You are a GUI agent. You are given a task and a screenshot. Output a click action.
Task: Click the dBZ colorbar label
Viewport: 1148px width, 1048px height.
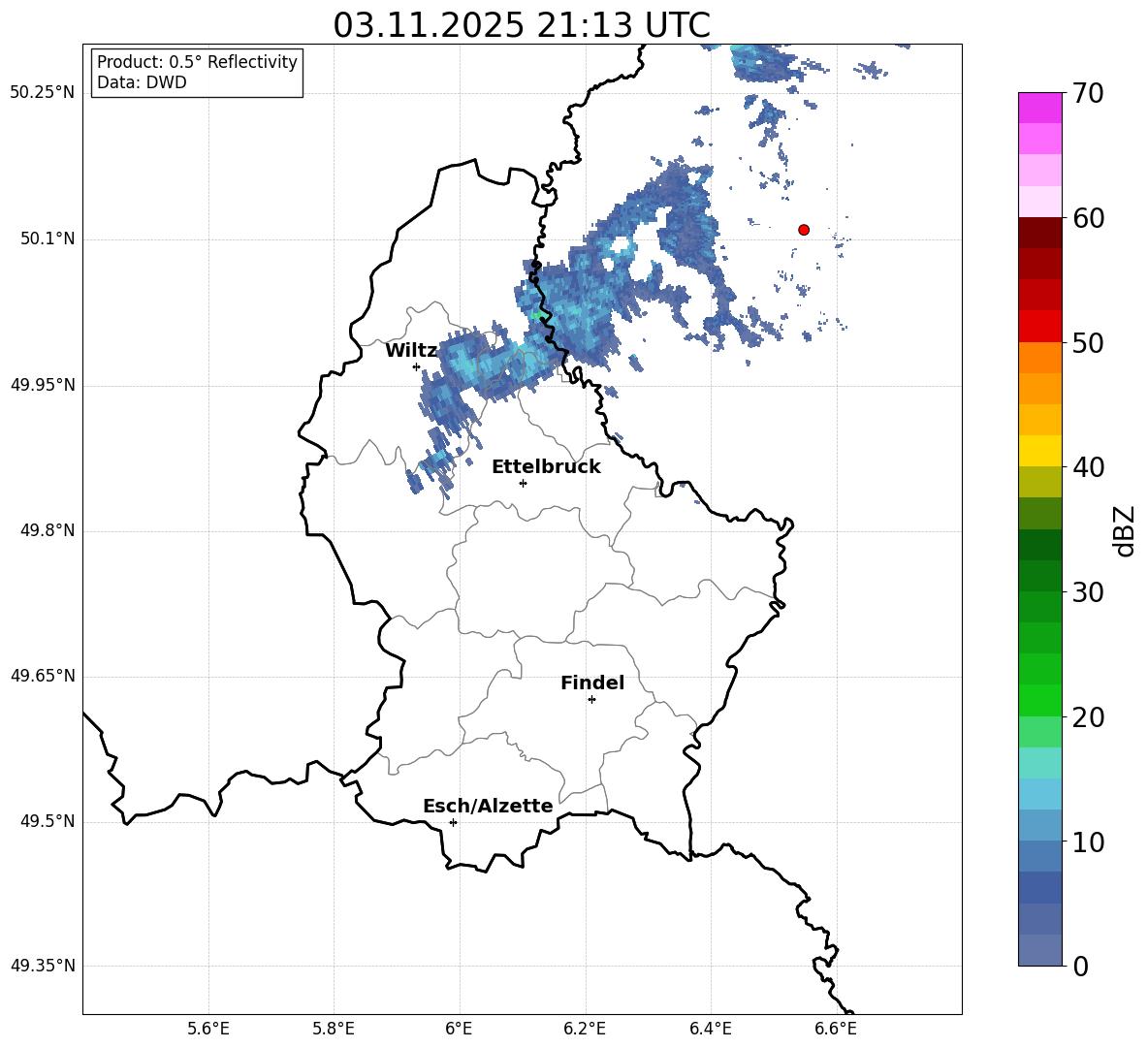[x=1126, y=530]
